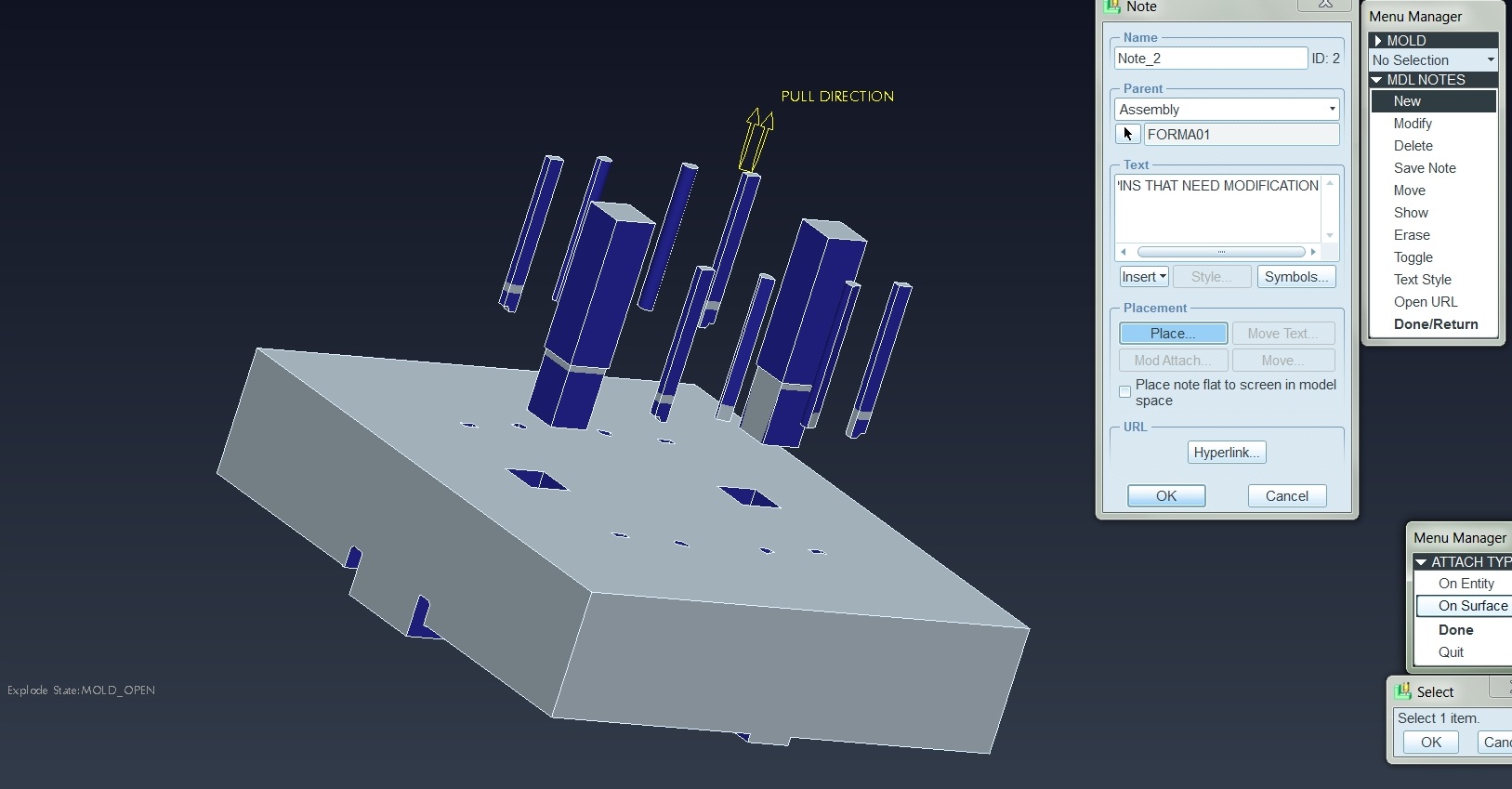Select the PULL DIRECTION note text

(x=837, y=97)
